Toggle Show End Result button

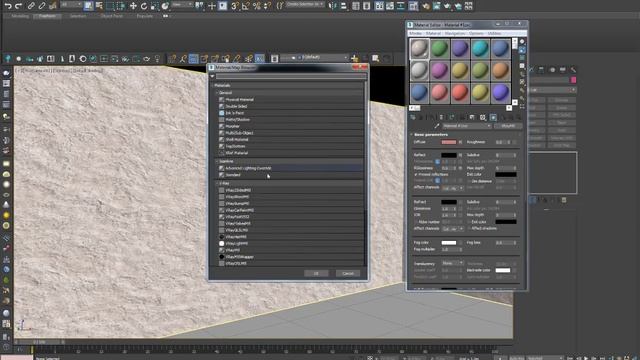[503, 118]
